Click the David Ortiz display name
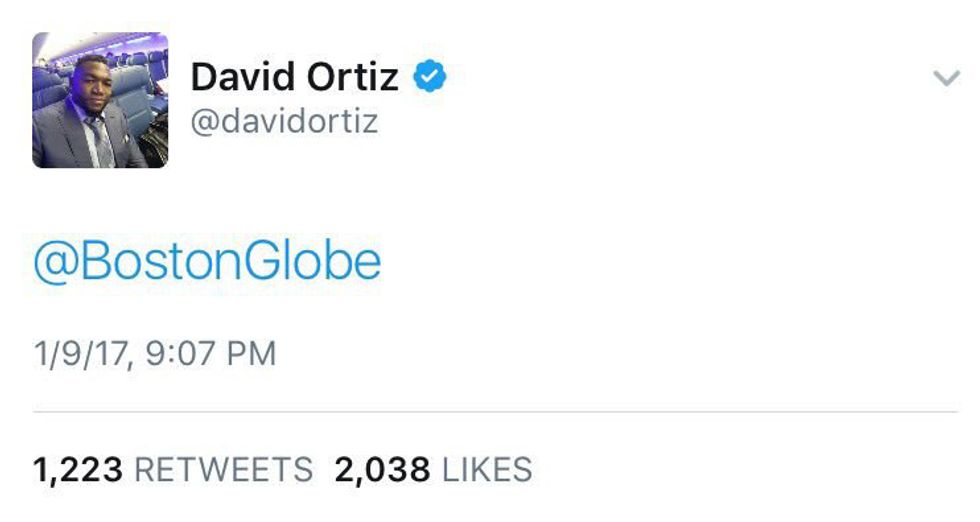The image size is (980, 522). [294, 77]
